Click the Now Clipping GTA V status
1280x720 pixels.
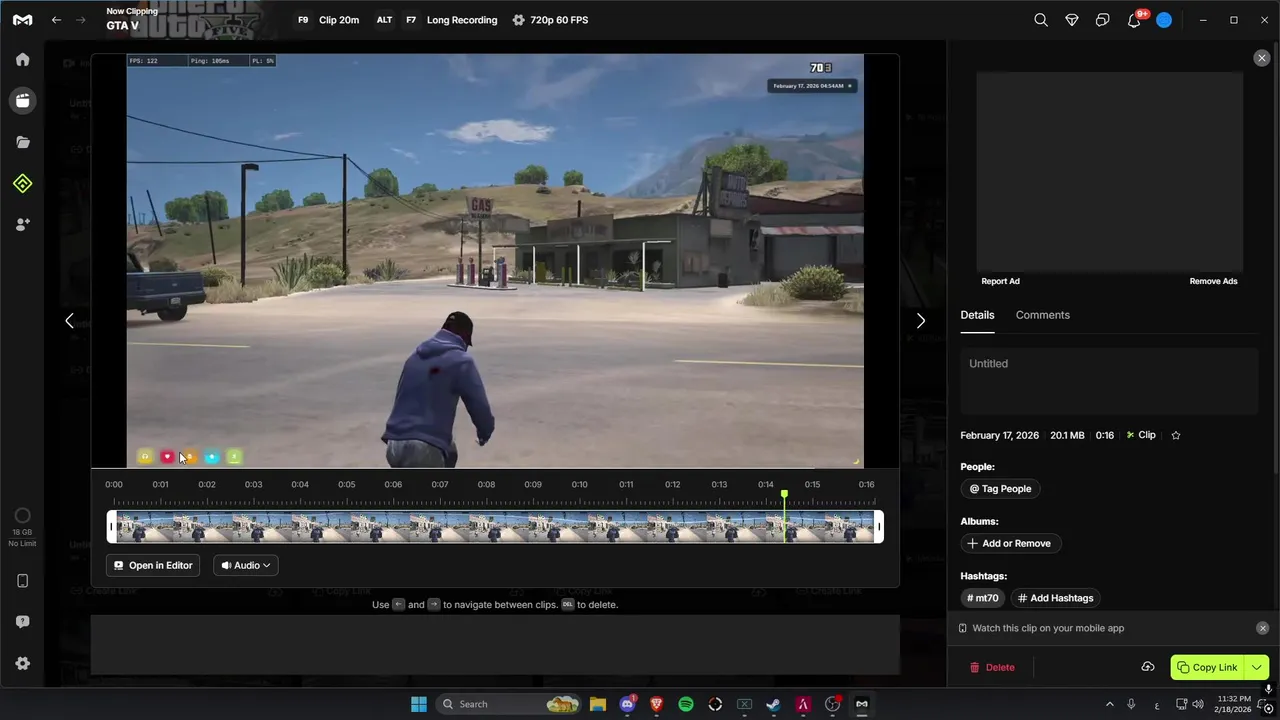(132, 19)
